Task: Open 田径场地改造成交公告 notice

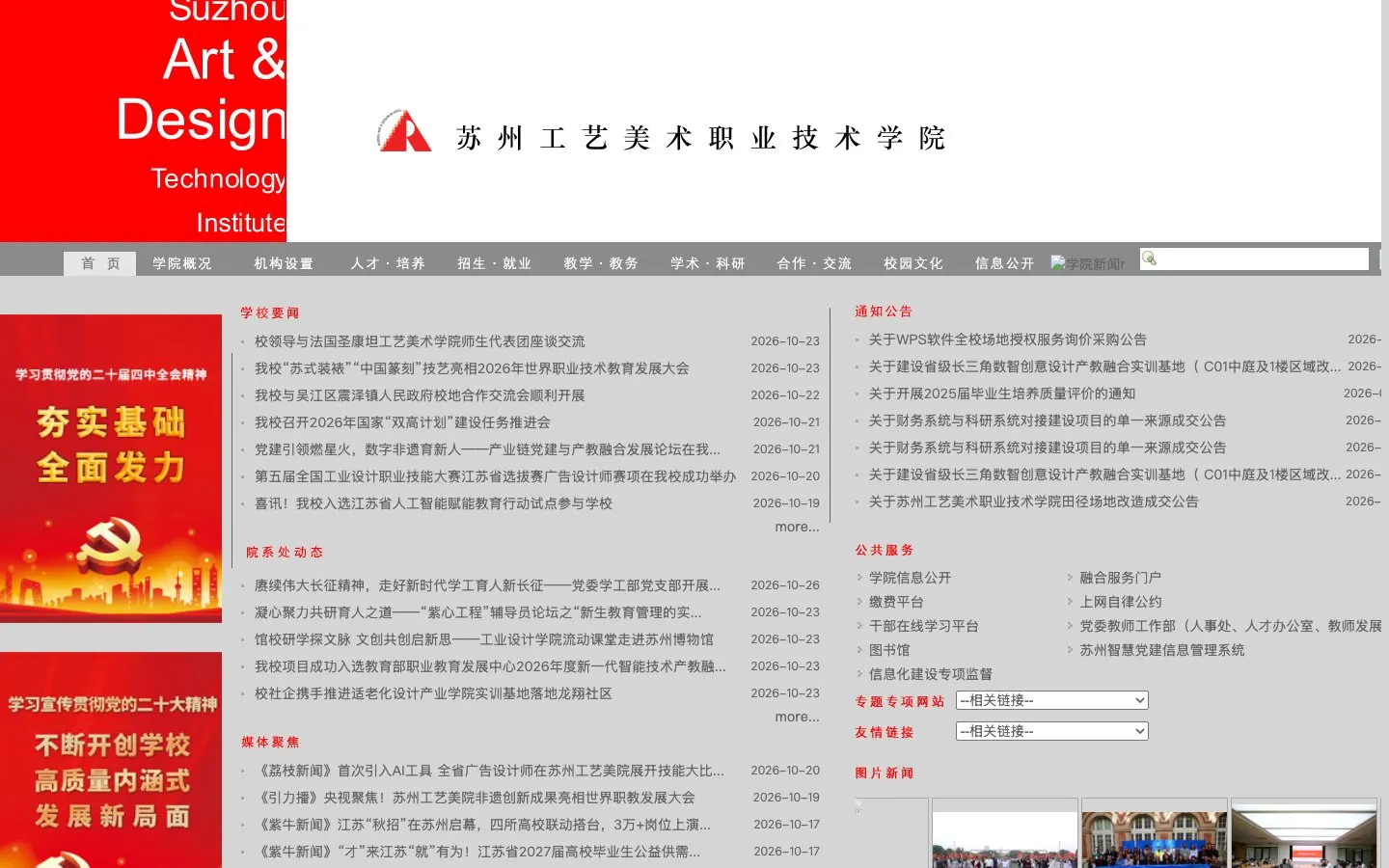Action: point(1034,502)
